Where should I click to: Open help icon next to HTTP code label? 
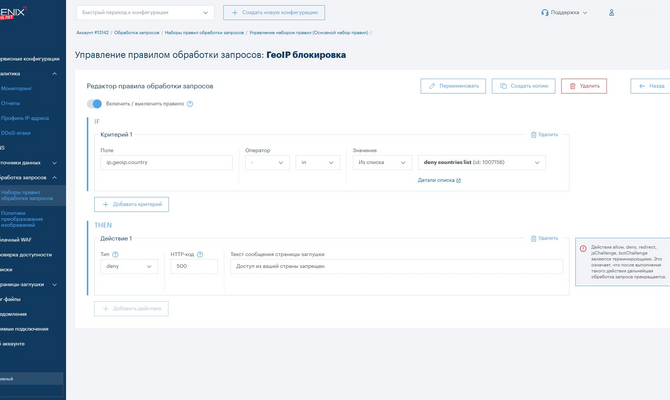coord(200,254)
